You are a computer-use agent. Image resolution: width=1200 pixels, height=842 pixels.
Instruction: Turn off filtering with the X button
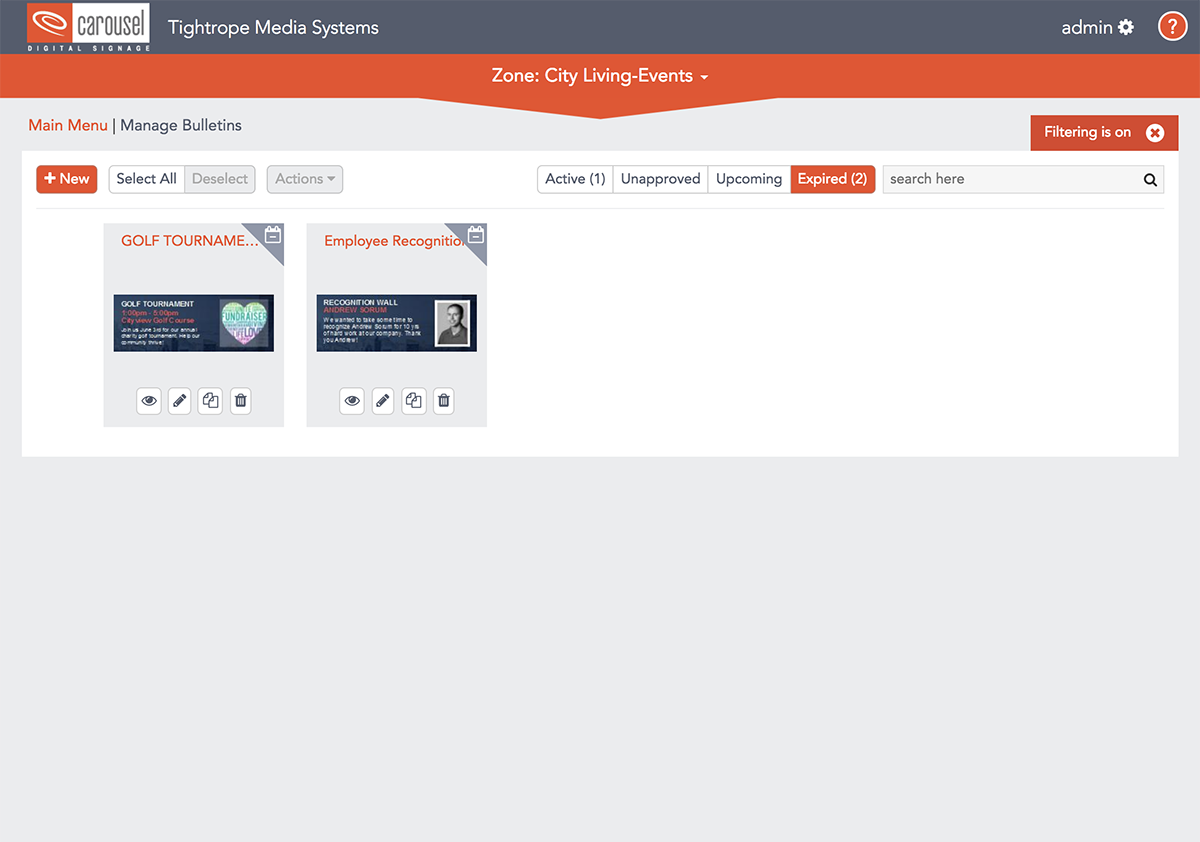pyautogui.click(x=1155, y=133)
